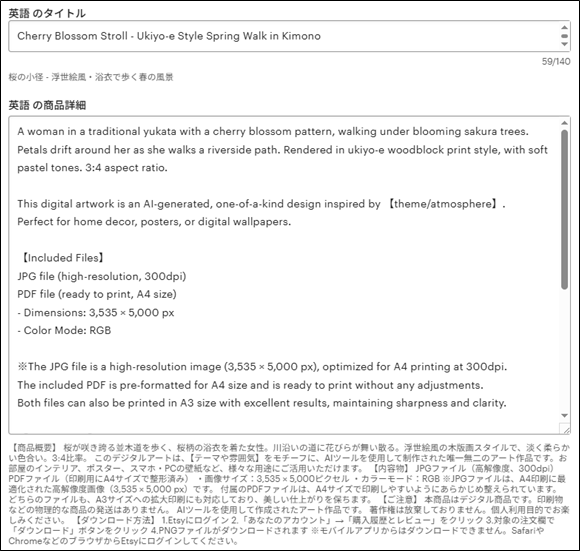Click the '【Included Files】' heading
Screen dimensions: 580x551
pyautogui.click(x=62, y=258)
